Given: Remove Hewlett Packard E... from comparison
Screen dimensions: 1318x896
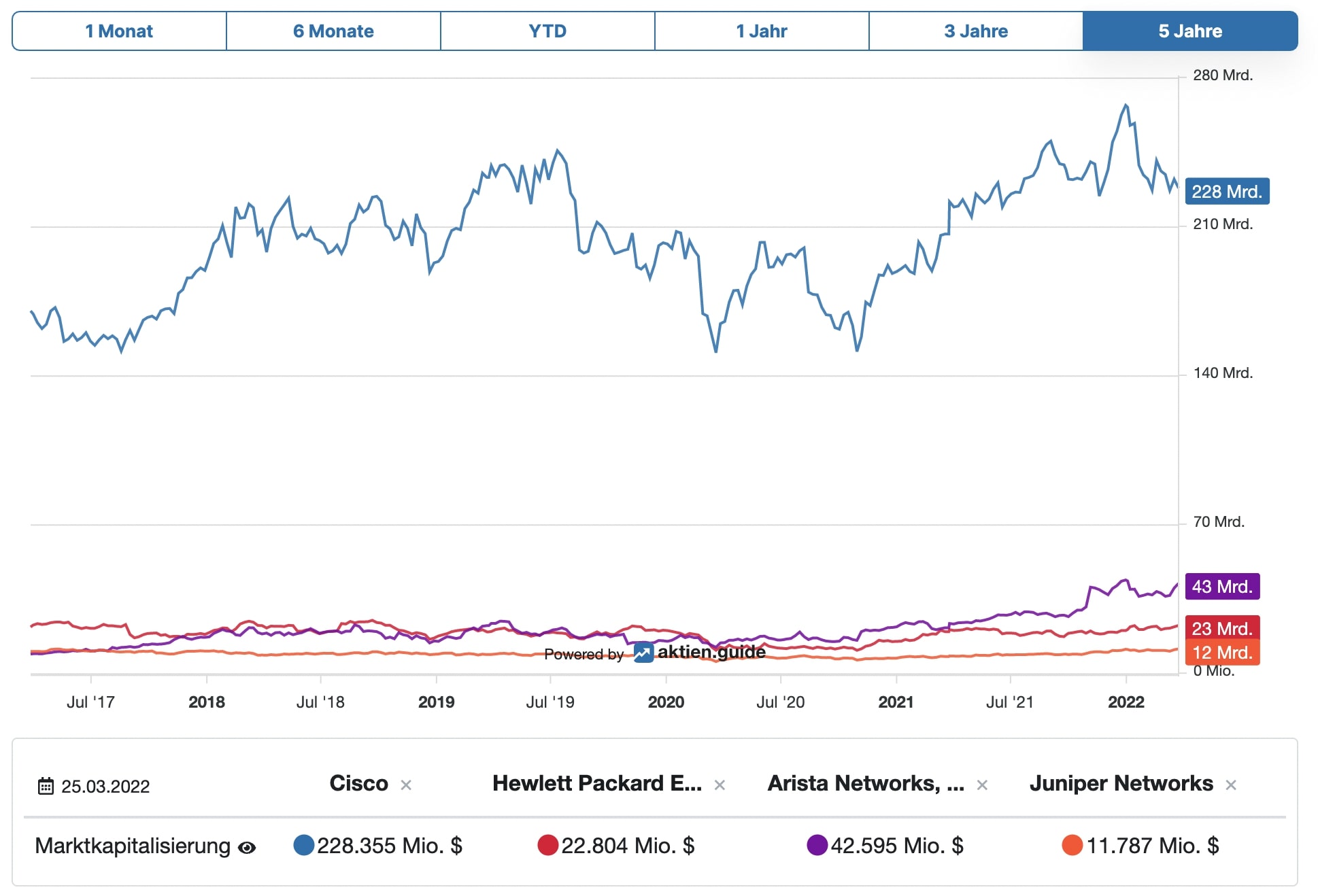Looking at the screenshot, I should pyautogui.click(x=720, y=785).
